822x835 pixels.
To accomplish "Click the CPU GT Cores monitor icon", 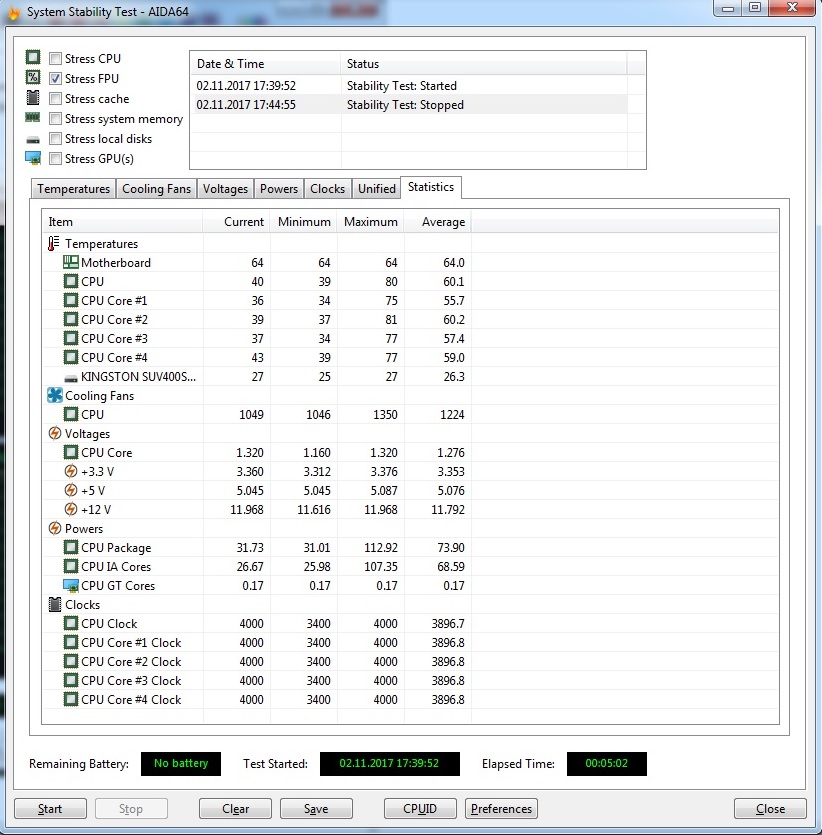I will coord(71,586).
